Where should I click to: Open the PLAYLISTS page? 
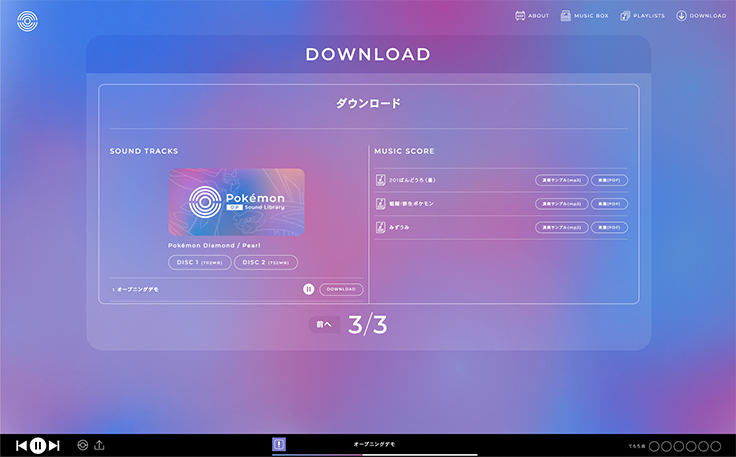pyautogui.click(x=642, y=15)
